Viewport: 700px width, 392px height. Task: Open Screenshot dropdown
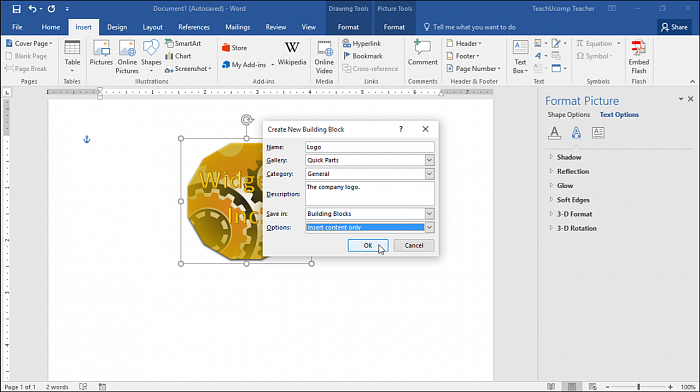[188, 69]
